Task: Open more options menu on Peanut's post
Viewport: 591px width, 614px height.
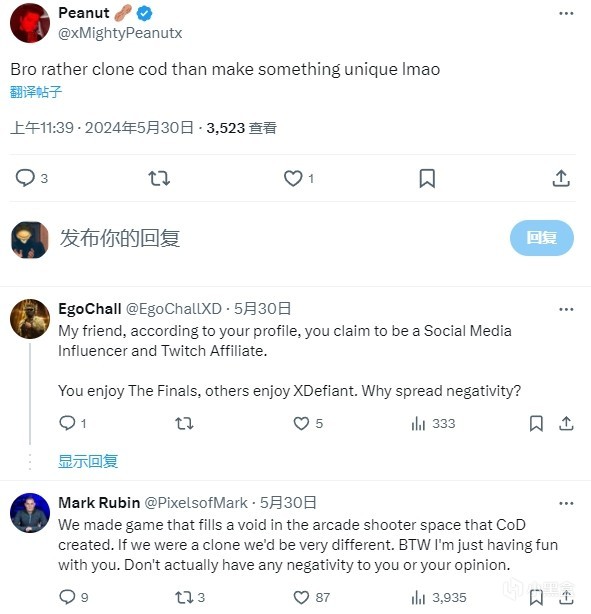Action: pos(566,13)
